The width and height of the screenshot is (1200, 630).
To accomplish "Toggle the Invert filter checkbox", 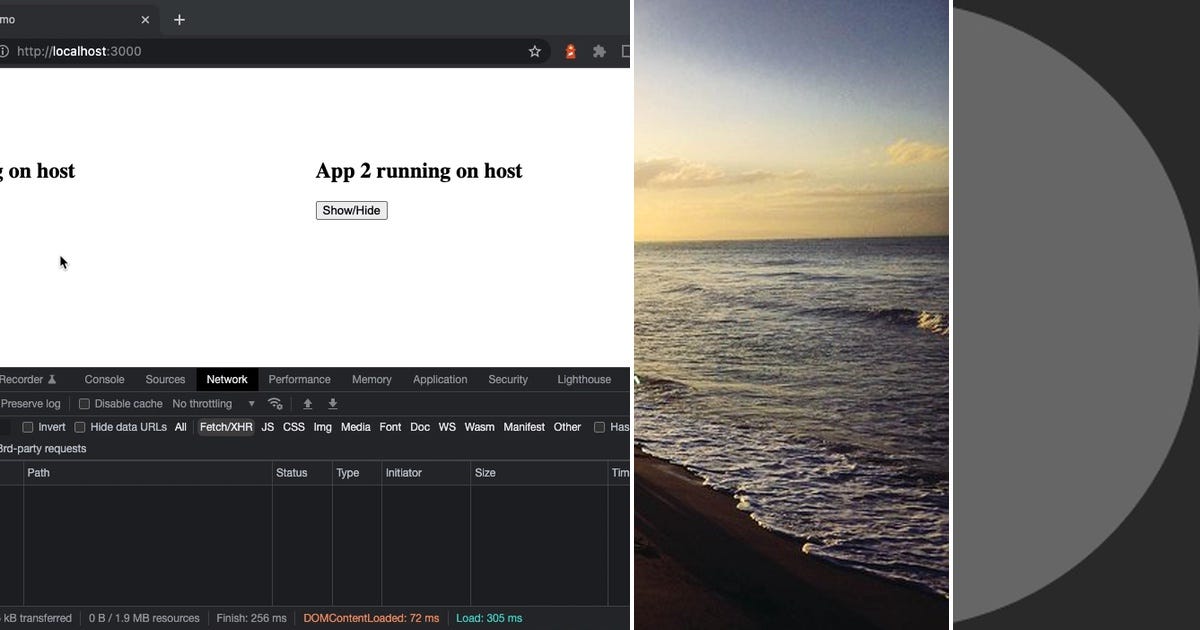I will 27,427.
